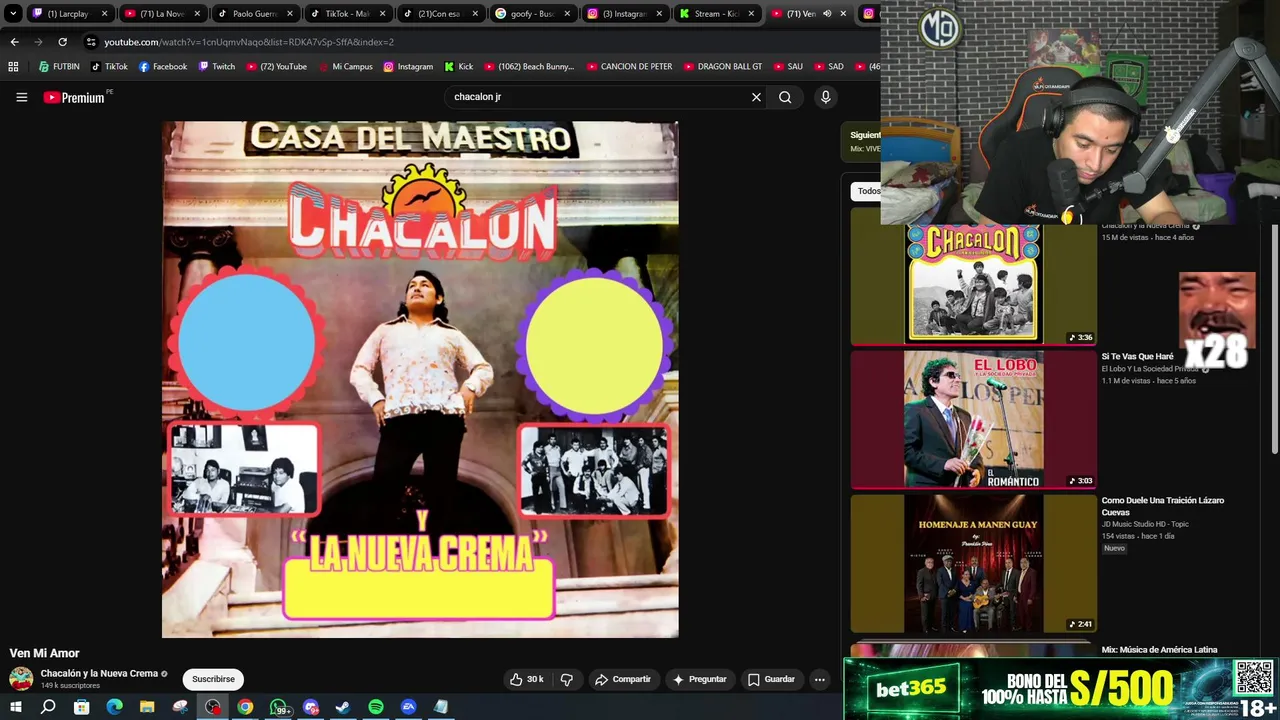Open the three-dot more actions menu below the video
The width and height of the screenshot is (1280, 720).
[819, 679]
